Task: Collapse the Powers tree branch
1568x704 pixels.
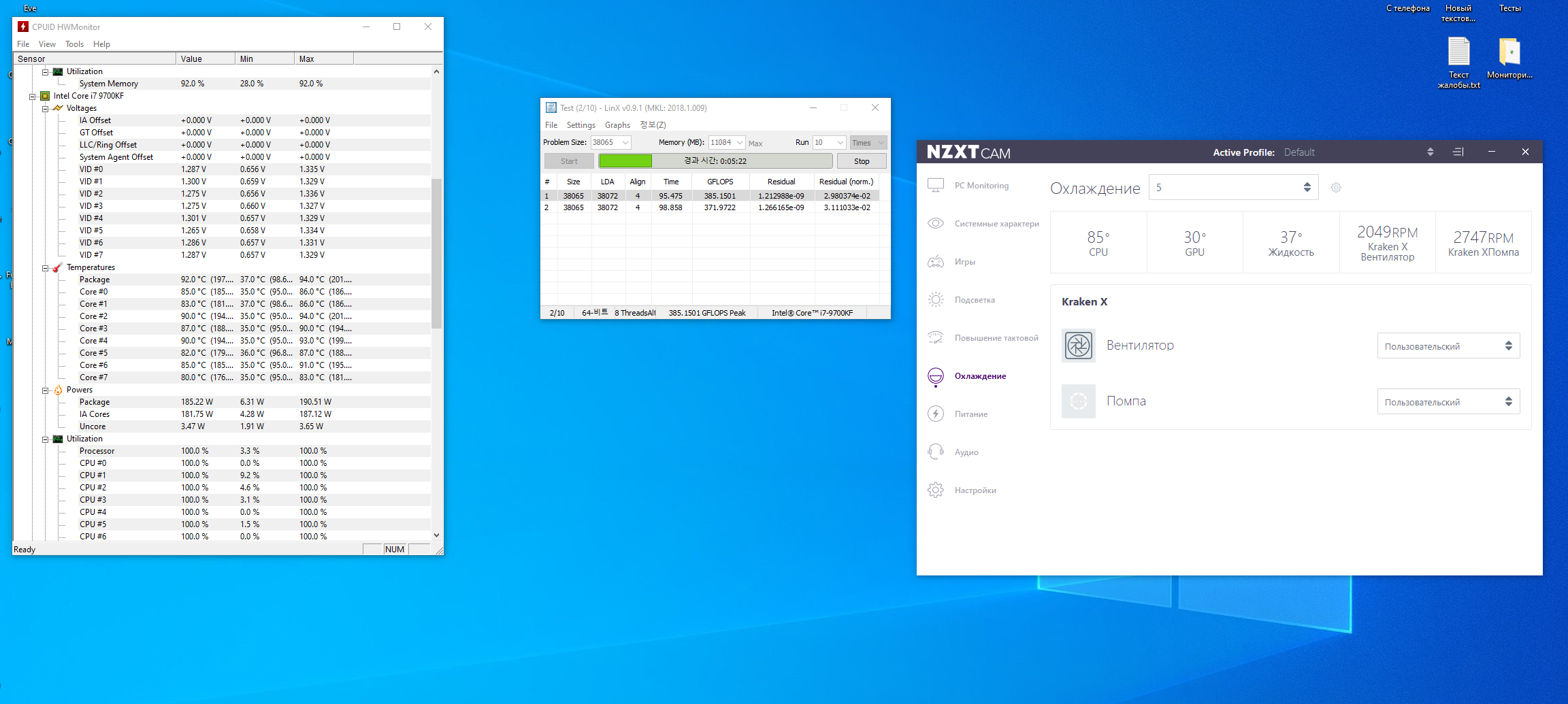Action: (45, 390)
